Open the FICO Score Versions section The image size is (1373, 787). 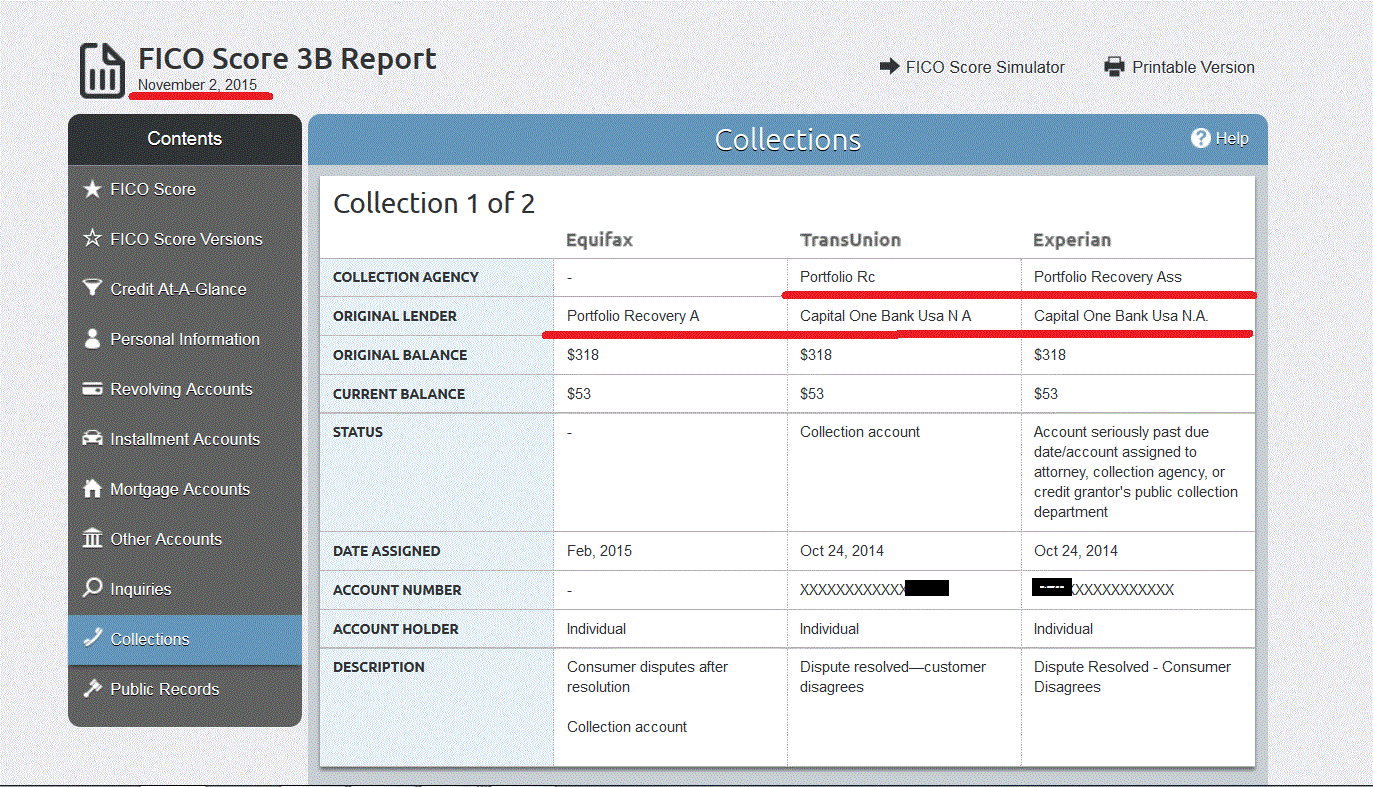pos(185,239)
